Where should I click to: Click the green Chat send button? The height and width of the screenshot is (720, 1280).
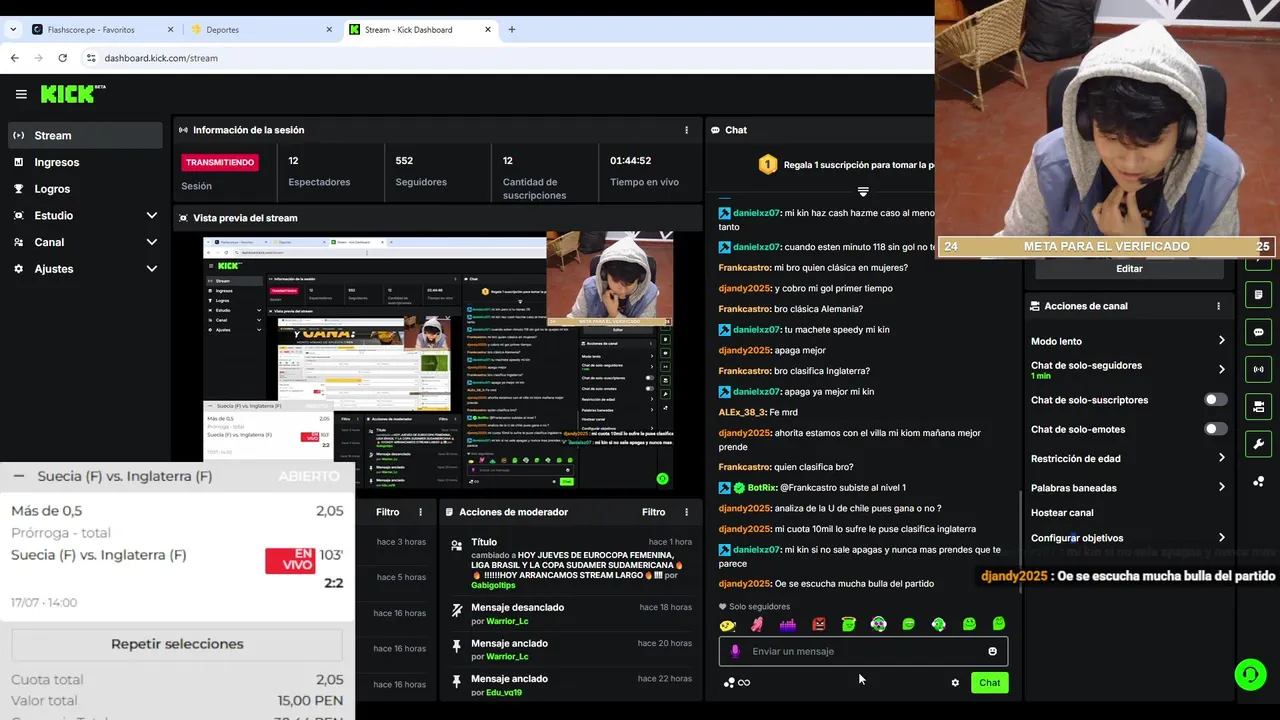point(989,683)
